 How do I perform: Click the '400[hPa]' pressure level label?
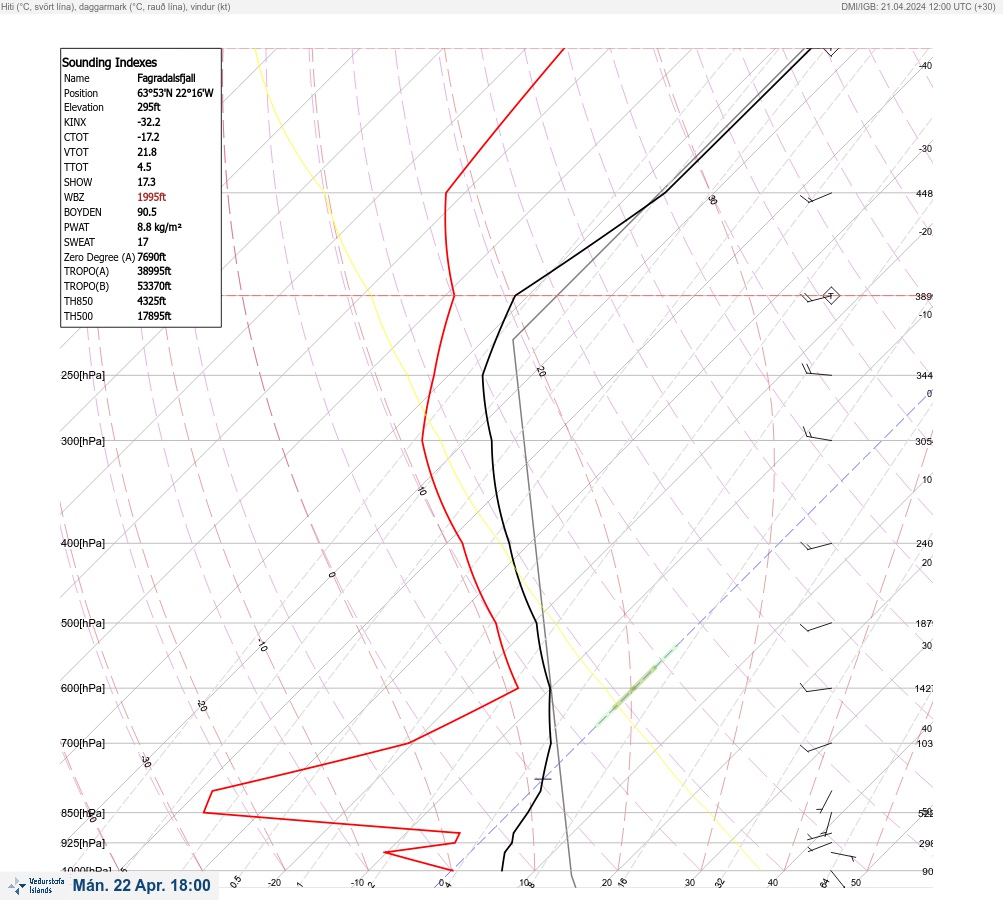(83, 544)
